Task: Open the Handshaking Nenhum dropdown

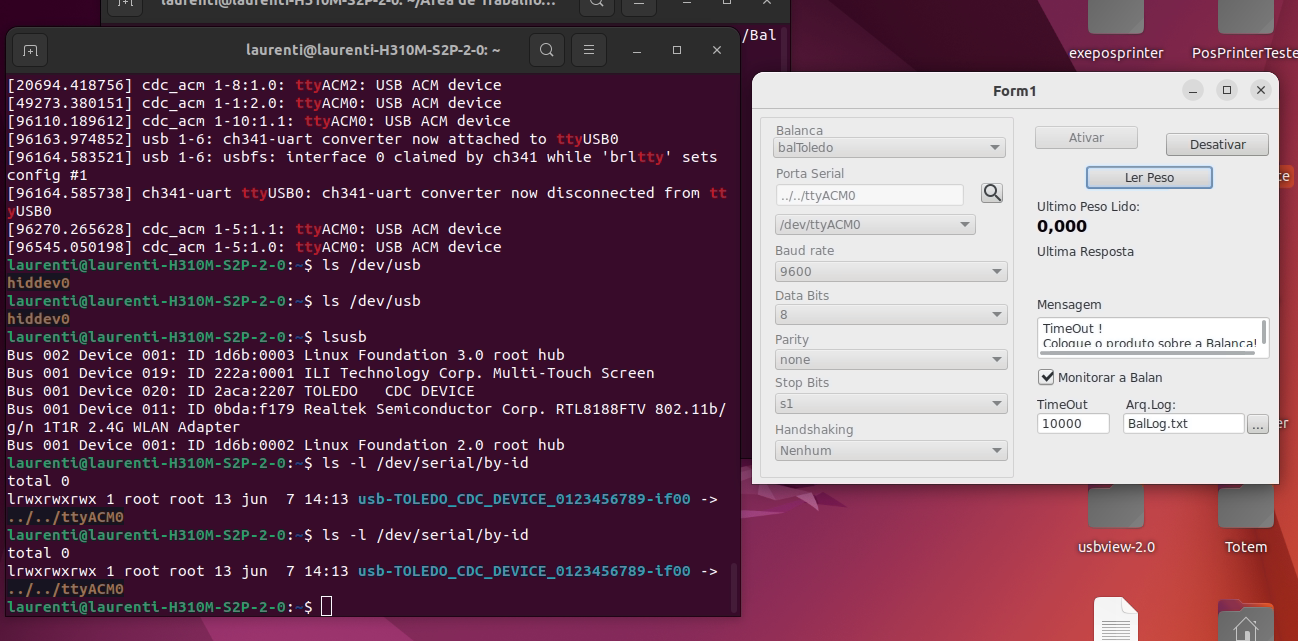Action: click(x=890, y=450)
